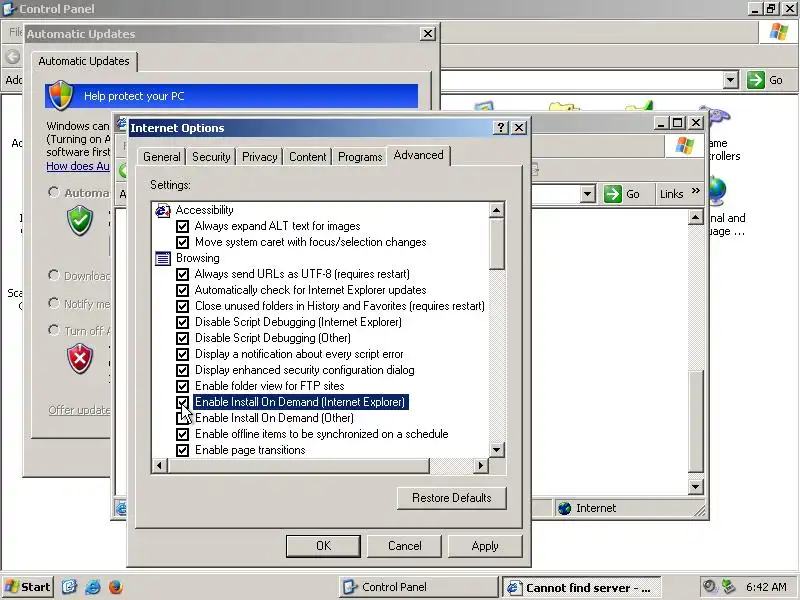Click the browser window vertical scrollbar thumb
Image resolution: width=800 pixels, height=600 pixels.
click(695, 421)
